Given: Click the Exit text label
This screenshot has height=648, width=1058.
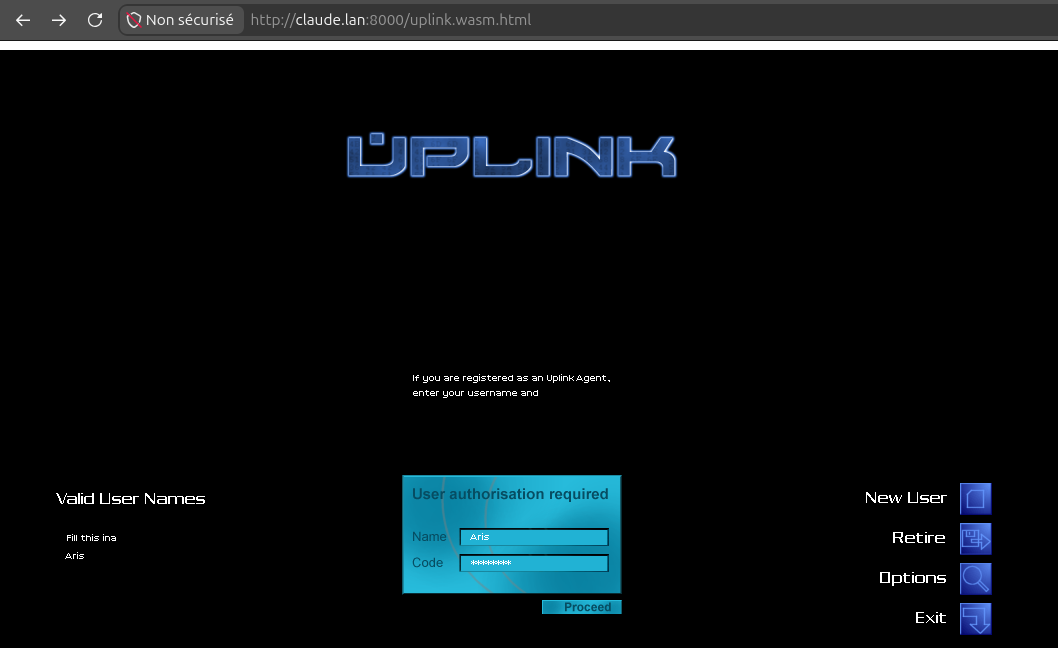Looking at the screenshot, I should (x=930, y=618).
